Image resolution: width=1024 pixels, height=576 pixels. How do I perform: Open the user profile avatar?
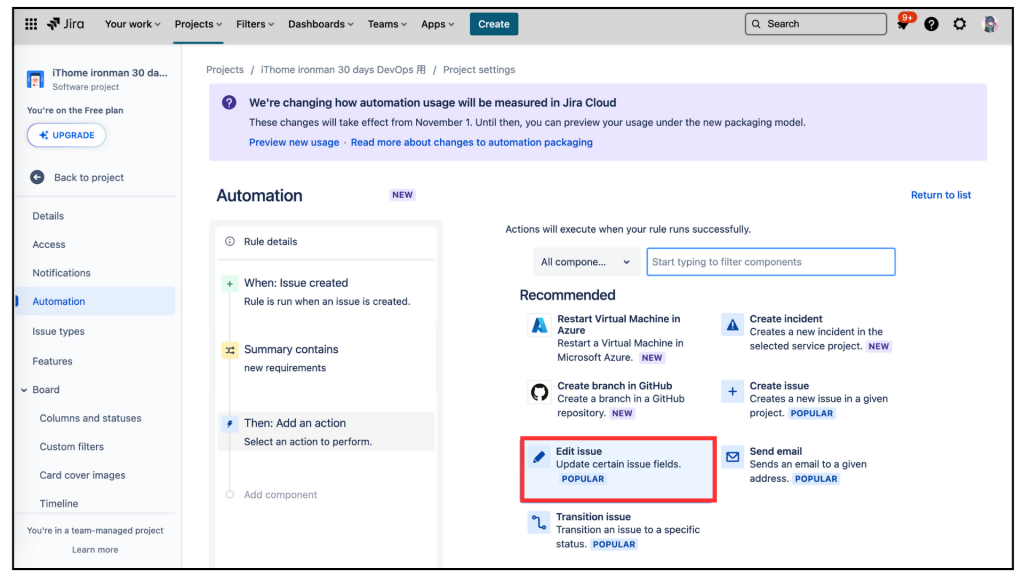pyautogui.click(x=989, y=24)
